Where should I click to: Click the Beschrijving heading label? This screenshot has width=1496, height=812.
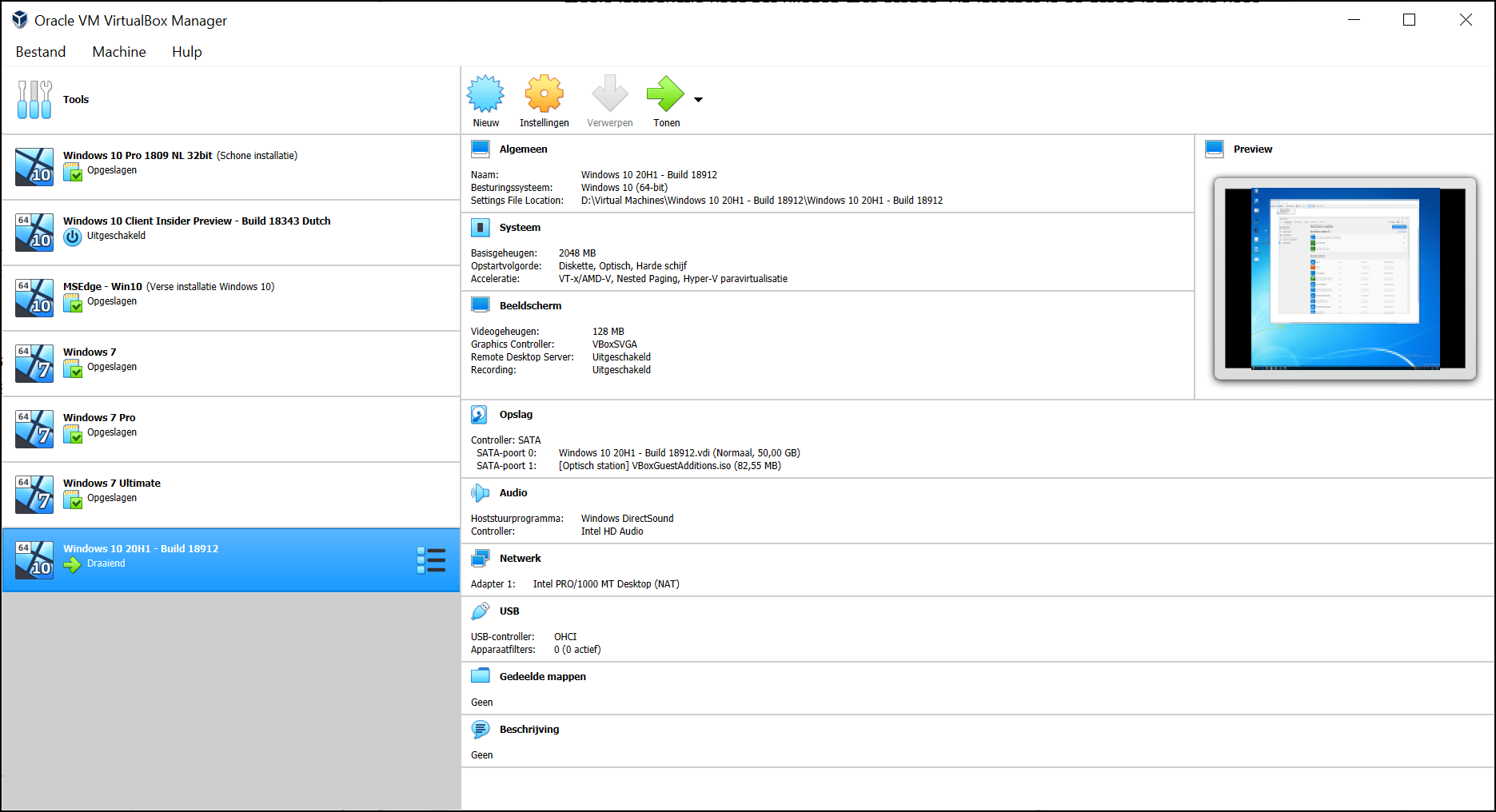(529, 730)
